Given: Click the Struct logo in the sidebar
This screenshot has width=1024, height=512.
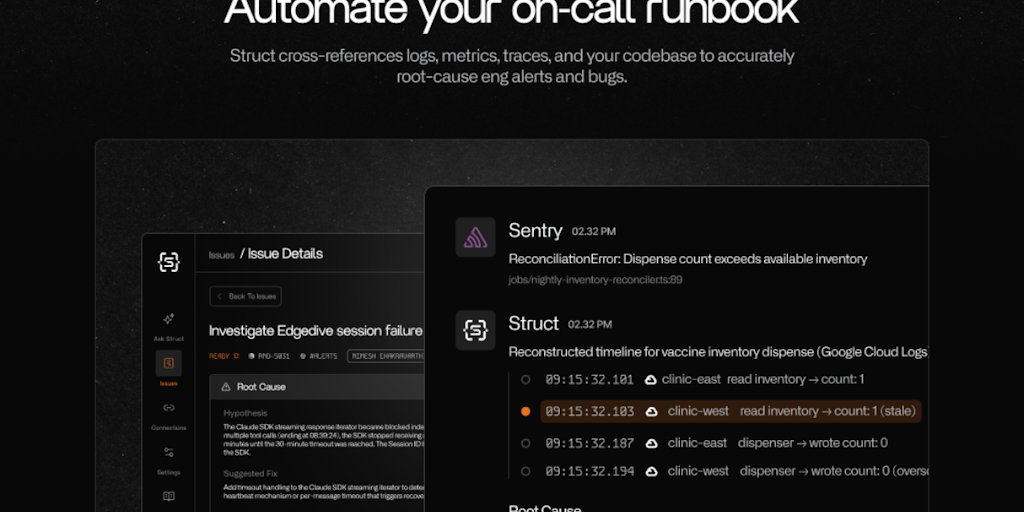Looking at the screenshot, I should click(x=168, y=262).
